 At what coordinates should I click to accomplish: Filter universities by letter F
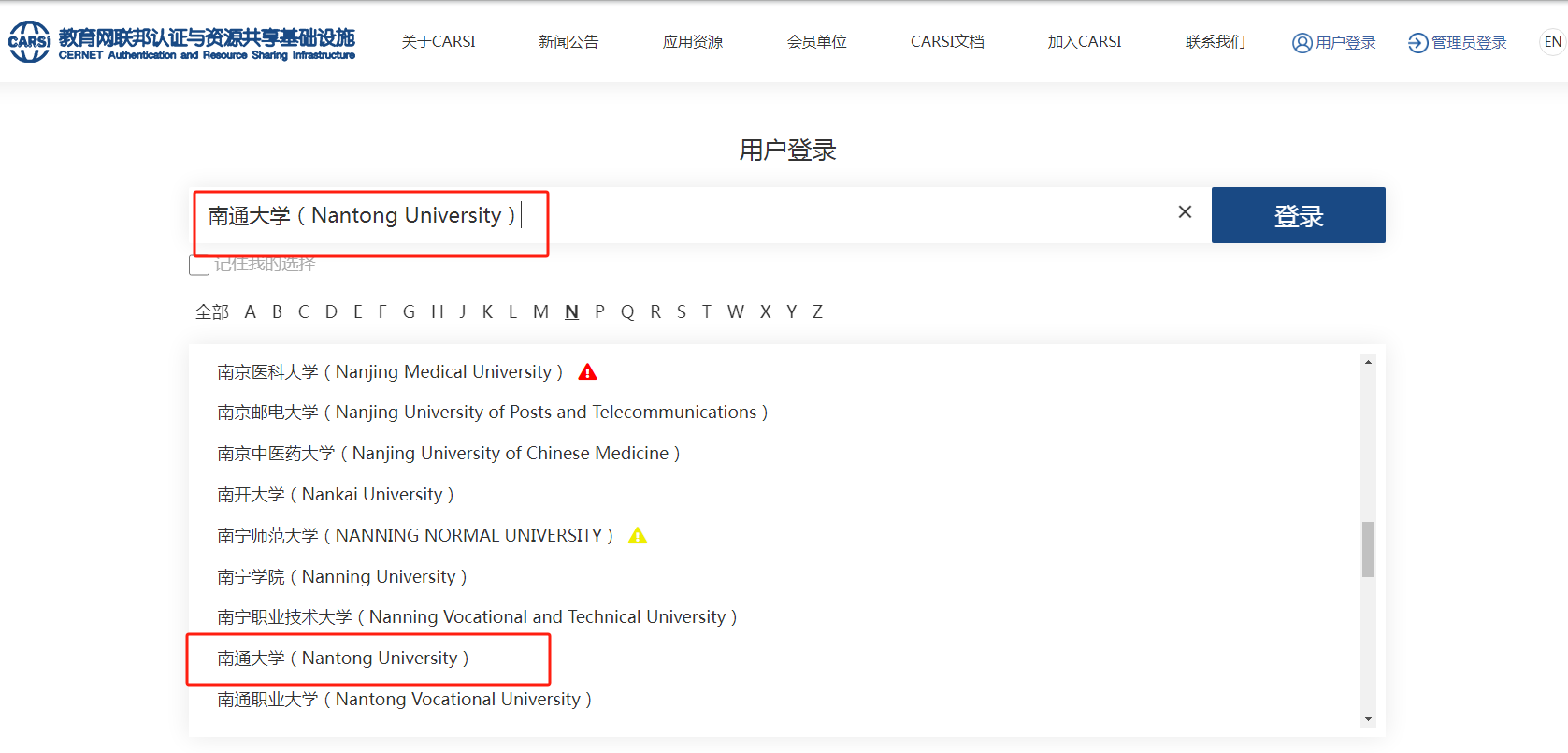tap(382, 312)
